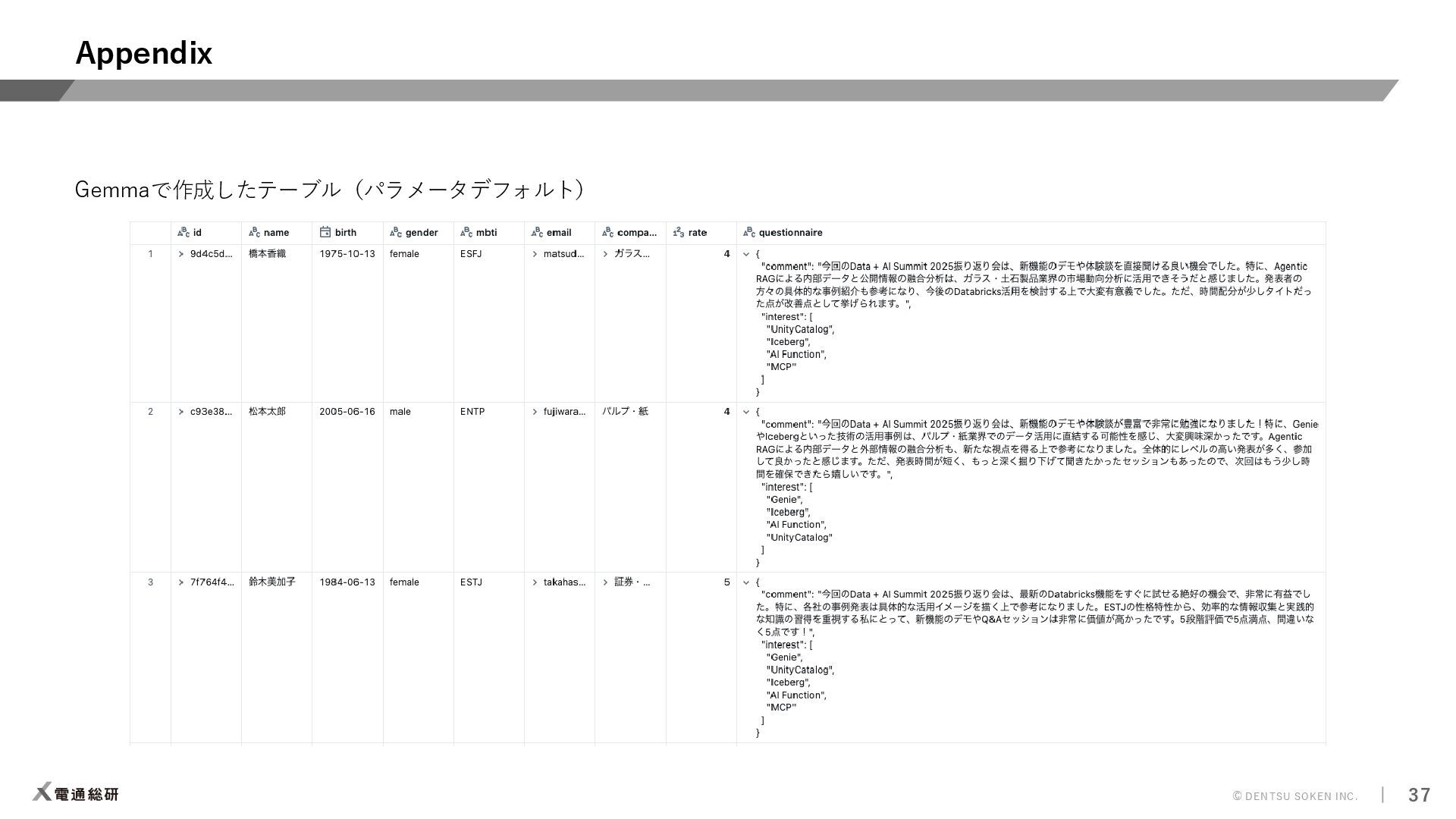
Task: Select birth cell 1975-10-13
Action: coord(347,254)
